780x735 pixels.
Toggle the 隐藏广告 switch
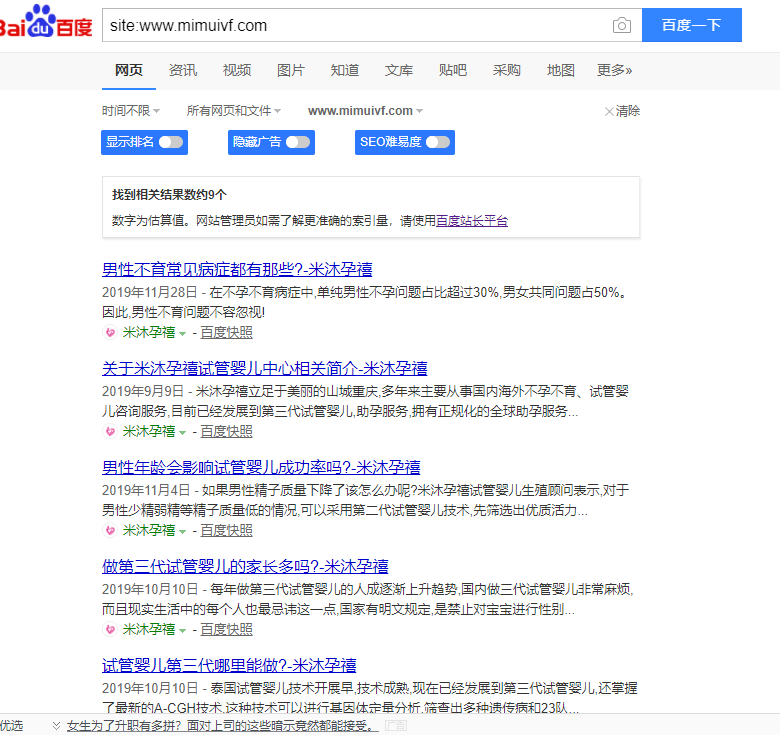coord(297,142)
